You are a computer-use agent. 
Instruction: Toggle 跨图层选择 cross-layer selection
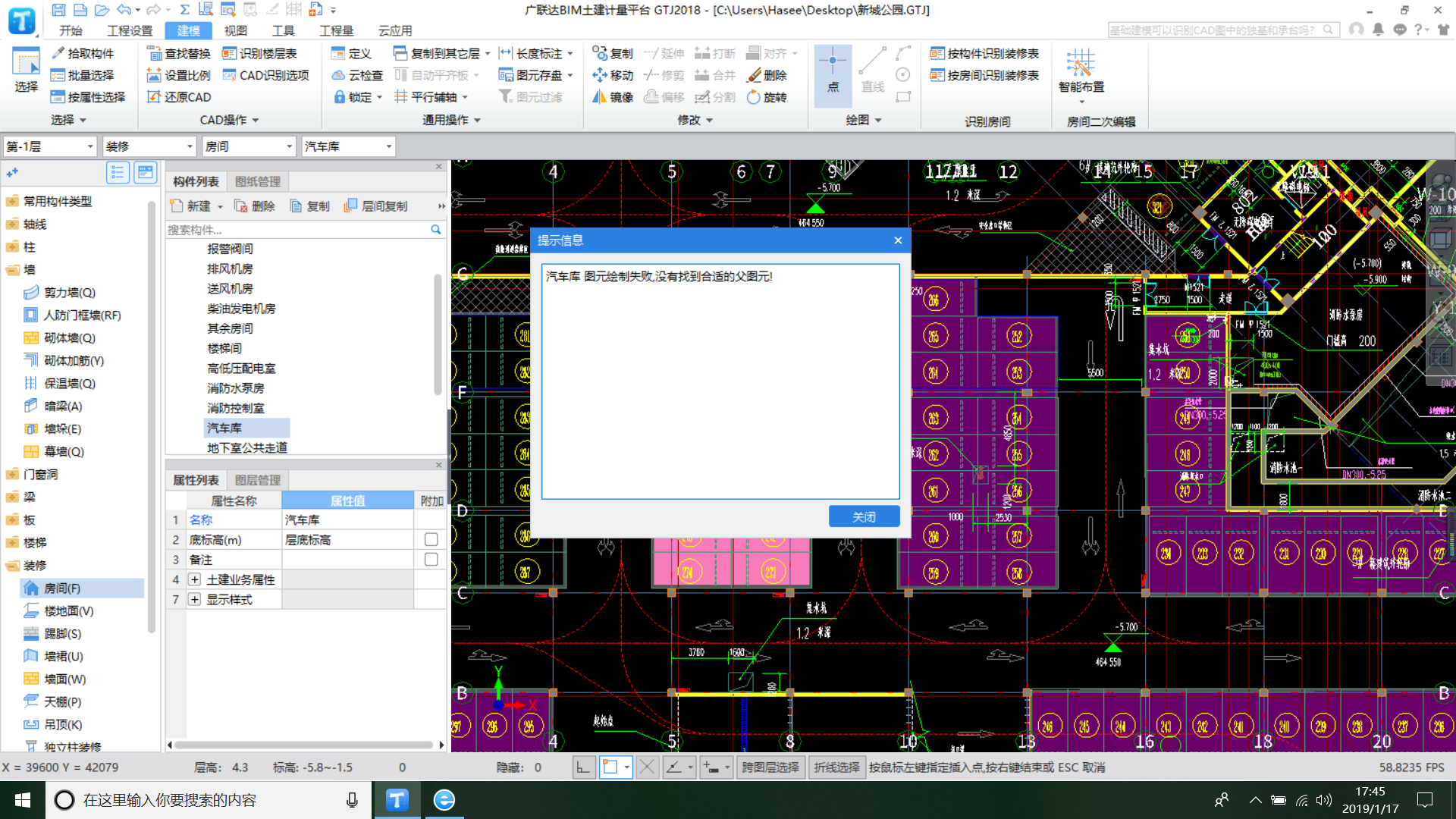click(x=770, y=767)
